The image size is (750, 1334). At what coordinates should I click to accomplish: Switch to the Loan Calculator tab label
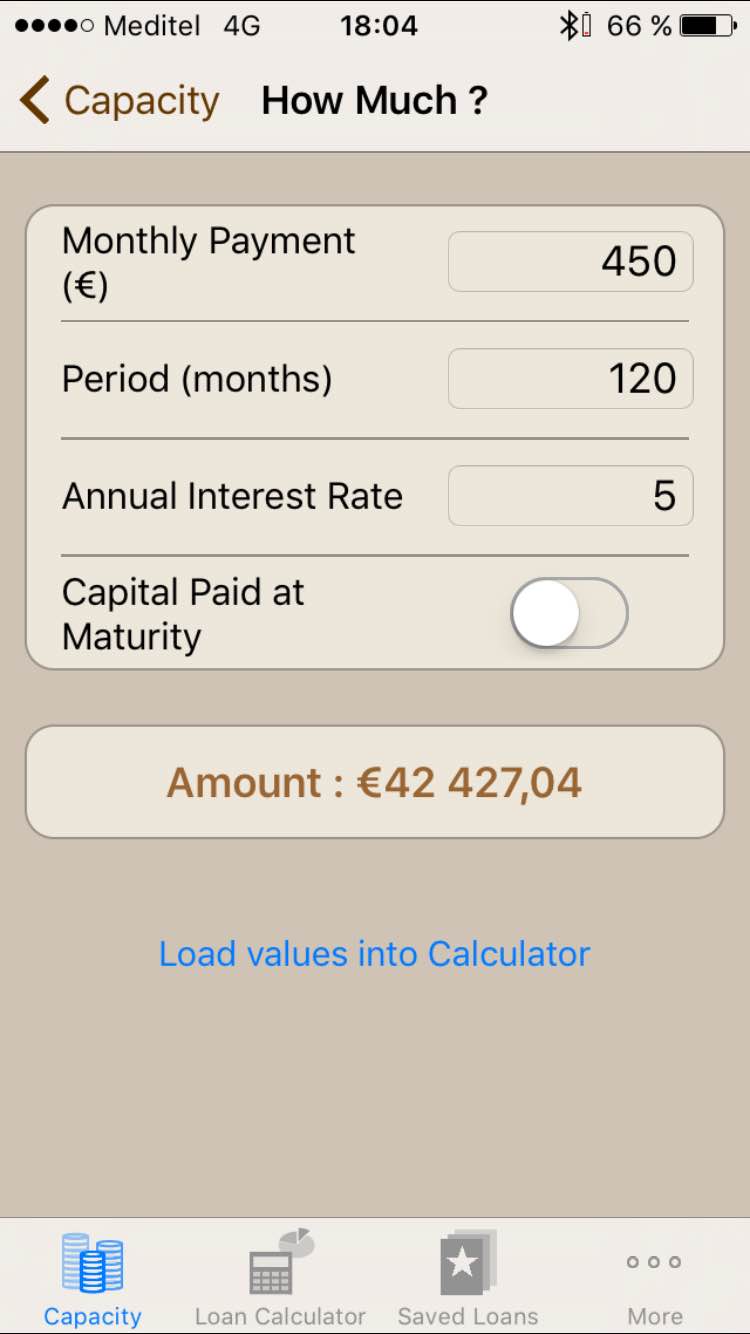[280, 1316]
